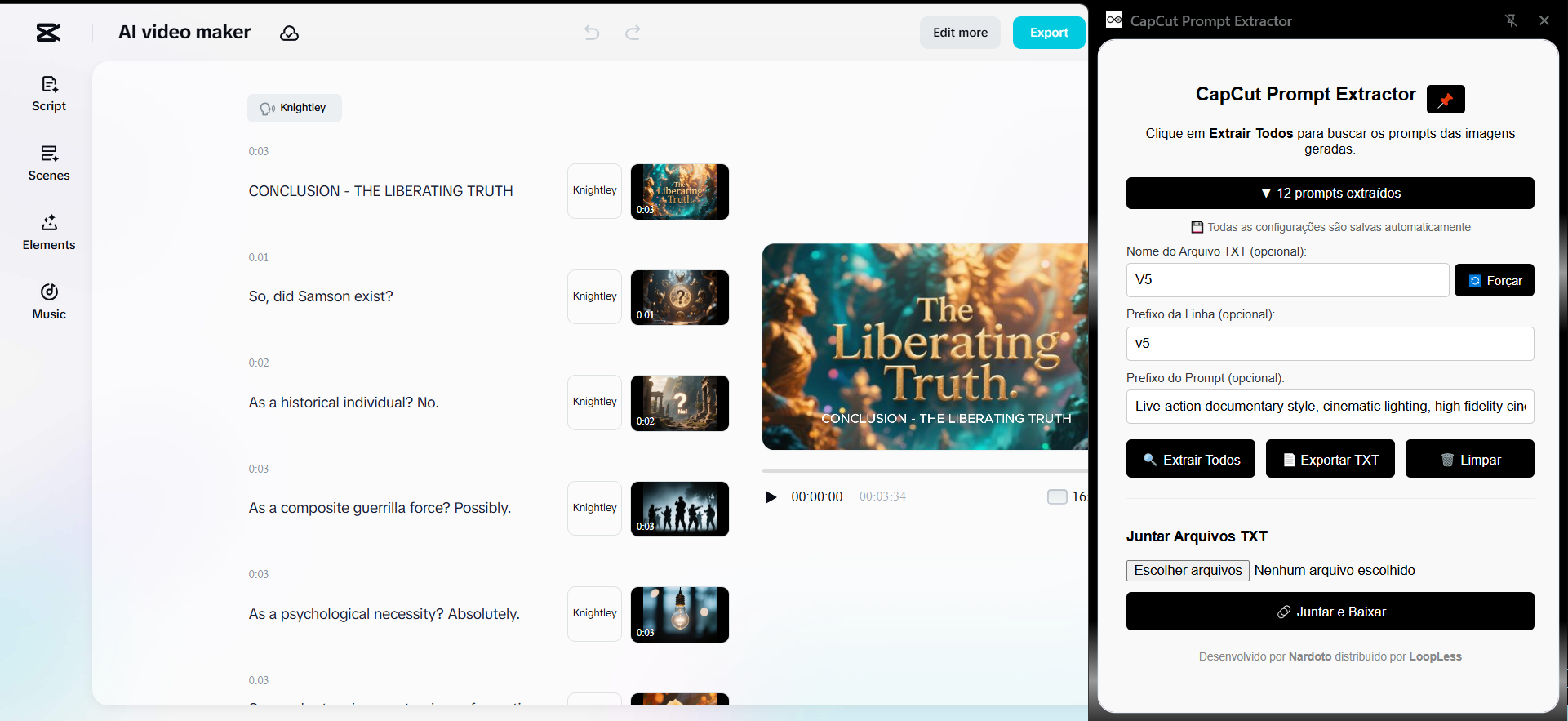Open the Script panel
This screenshot has height=721, width=1568.
point(49,94)
